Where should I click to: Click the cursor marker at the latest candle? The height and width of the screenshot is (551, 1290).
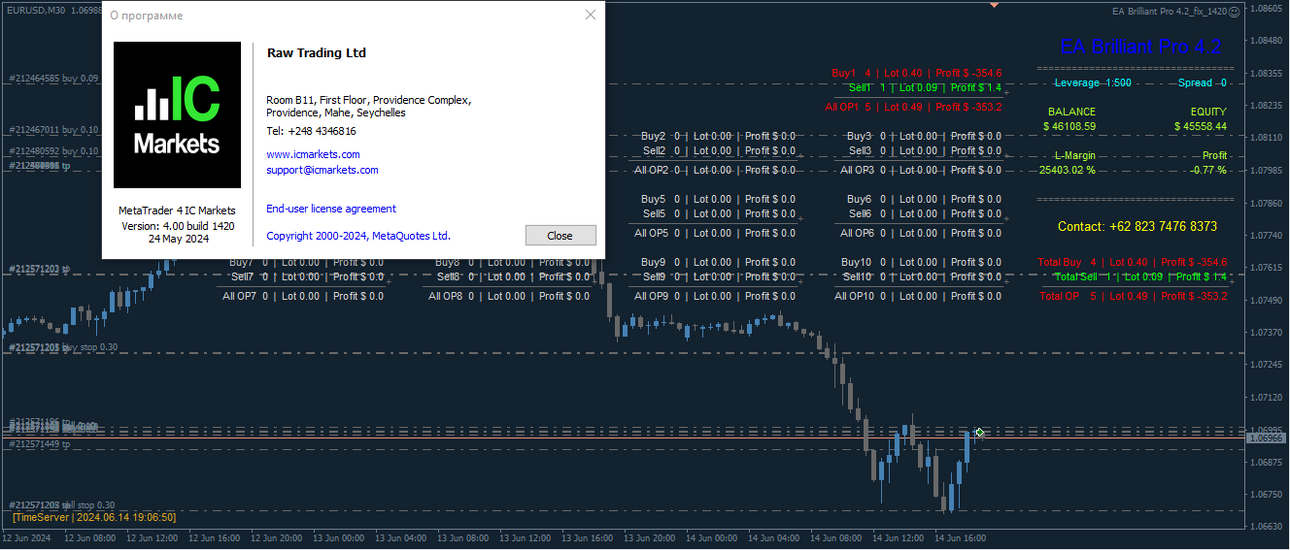(x=980, y=432)
